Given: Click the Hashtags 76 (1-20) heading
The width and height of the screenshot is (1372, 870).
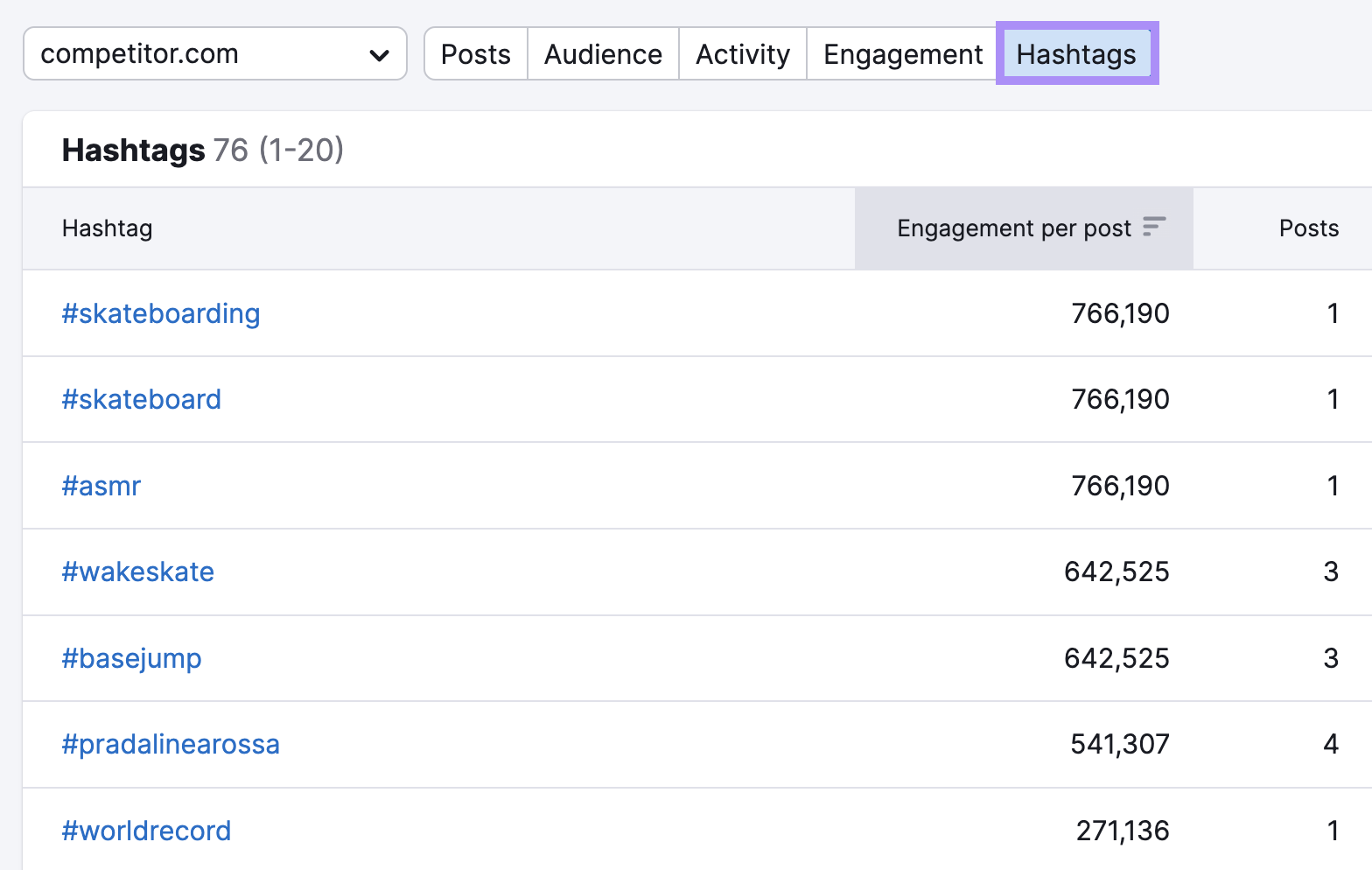Looking at the screenshot, I should (203, 150).
